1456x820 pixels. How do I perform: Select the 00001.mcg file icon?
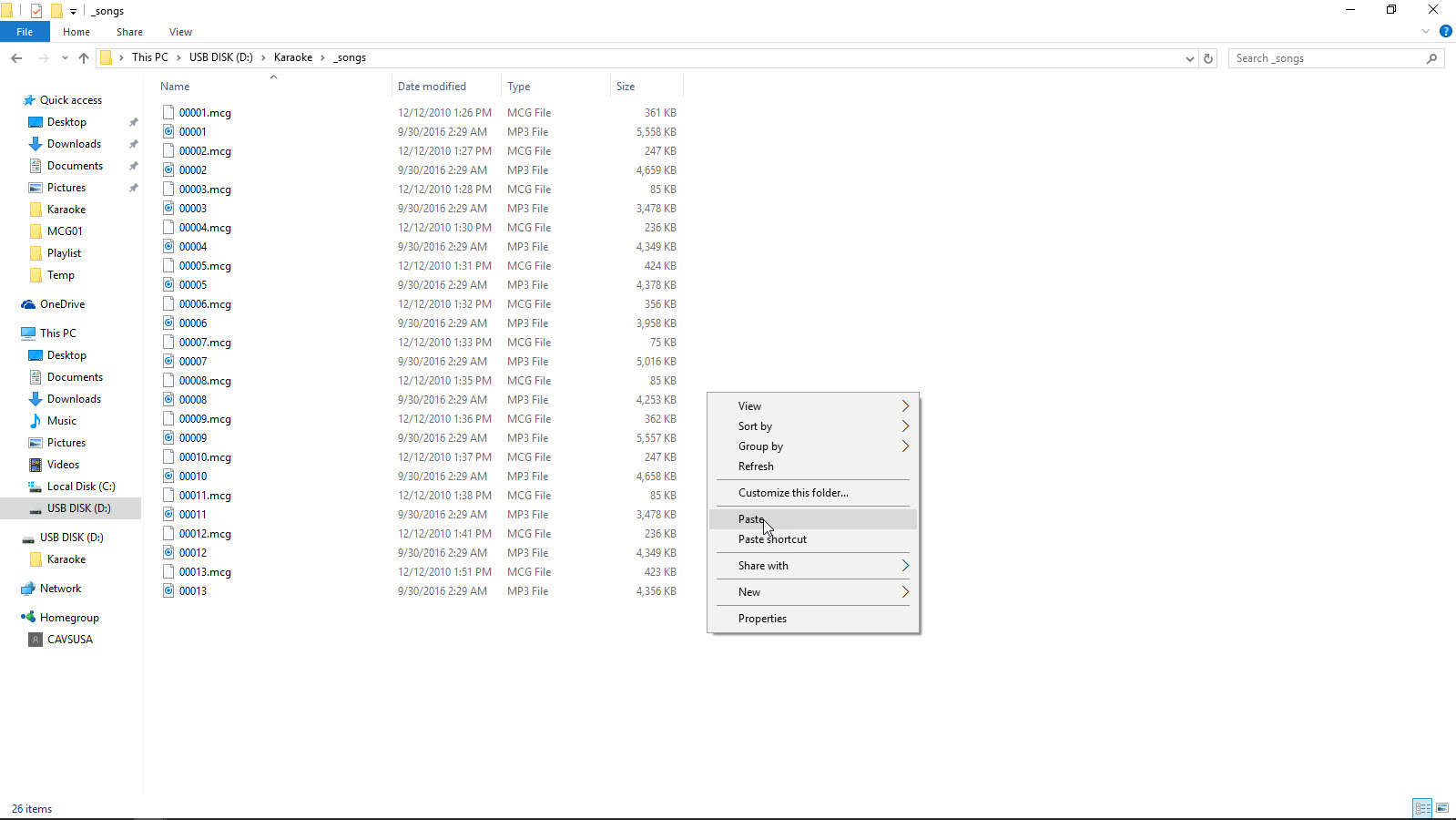tap(168, 113)
